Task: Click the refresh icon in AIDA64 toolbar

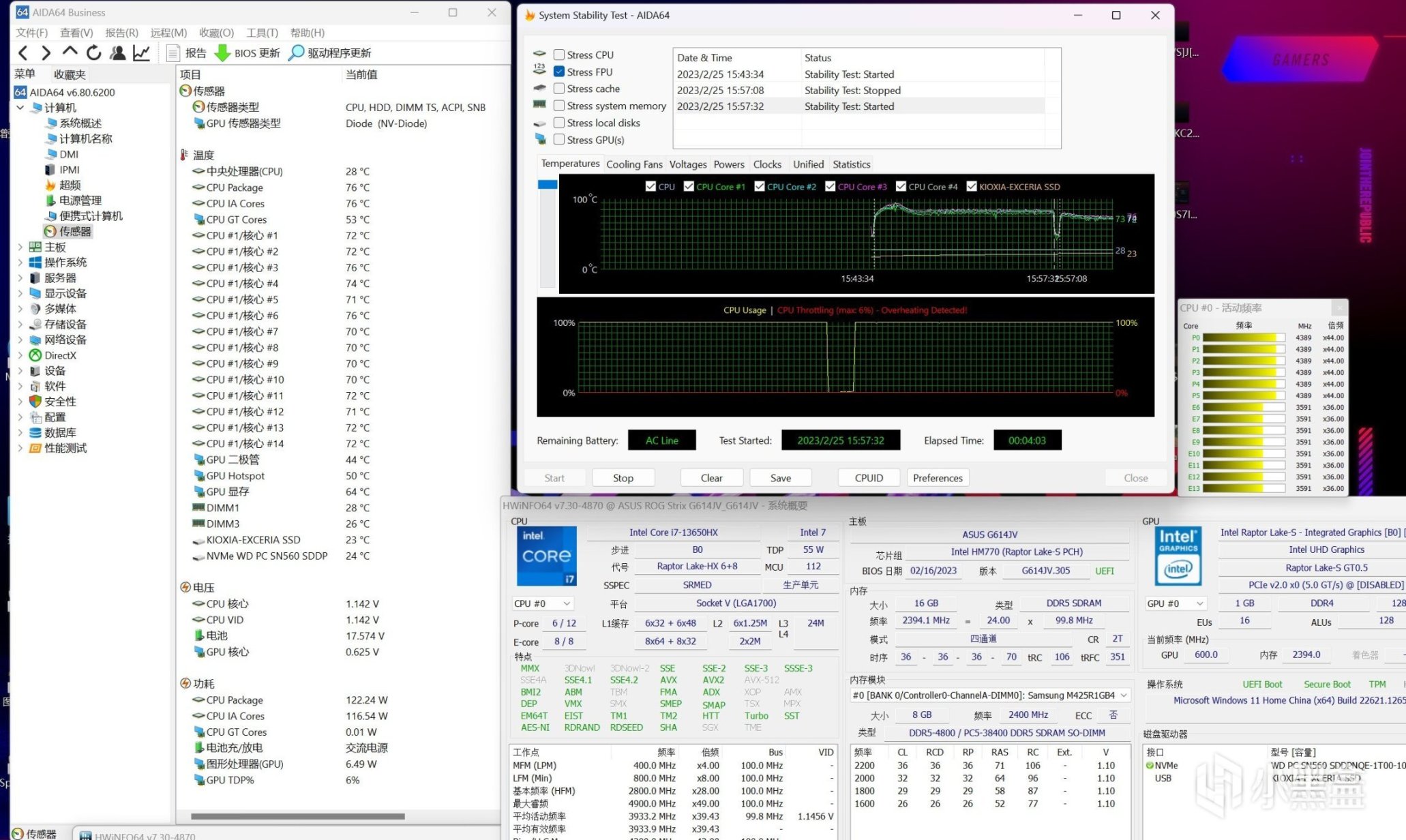Action: 93,52
